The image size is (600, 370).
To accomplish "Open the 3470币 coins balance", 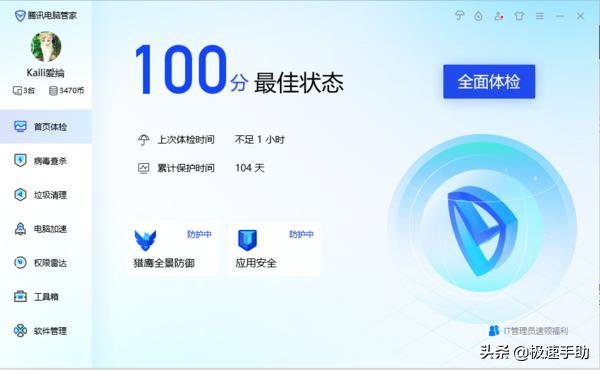I will click(67, 90).
